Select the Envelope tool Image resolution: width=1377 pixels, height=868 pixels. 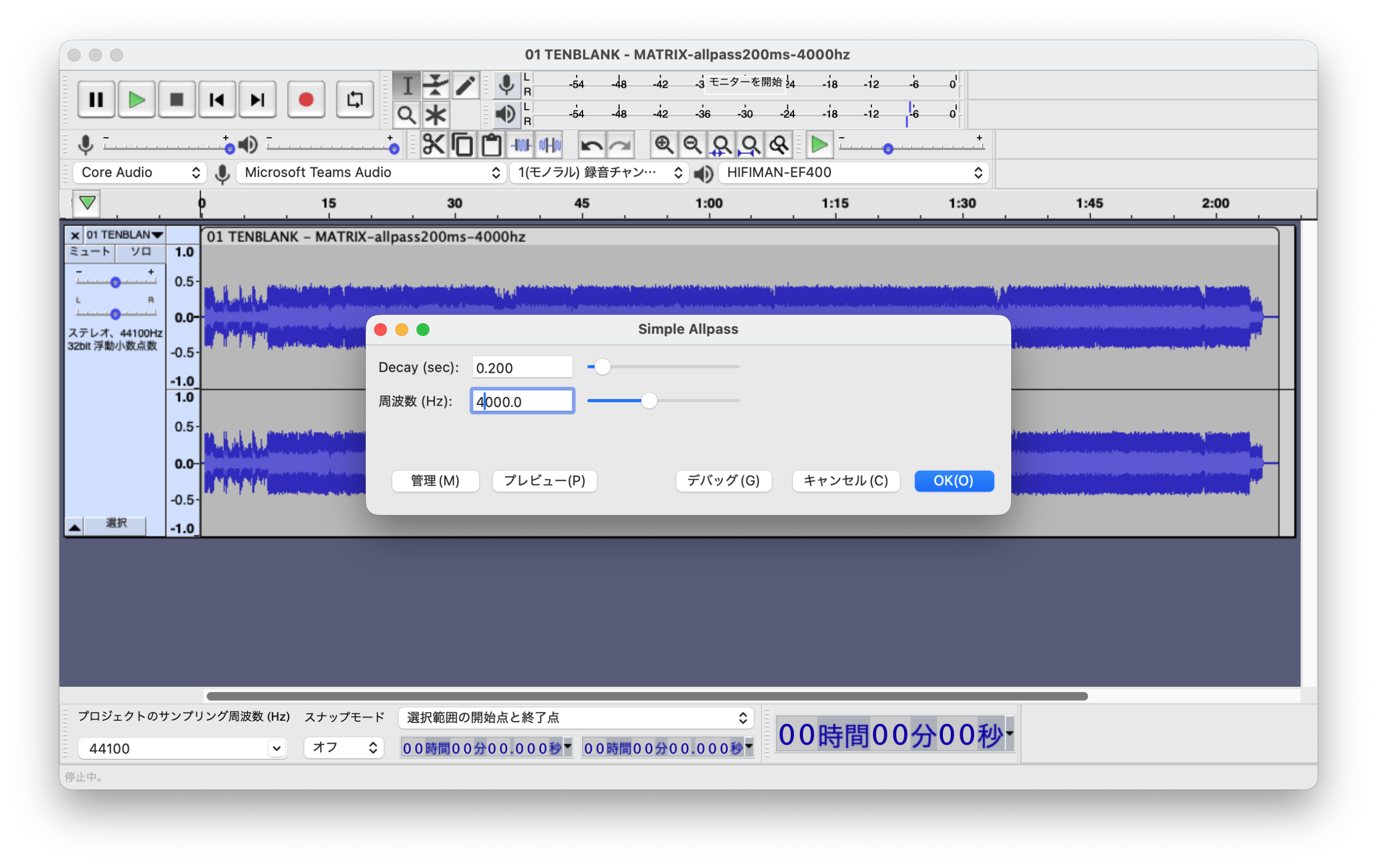436,85
